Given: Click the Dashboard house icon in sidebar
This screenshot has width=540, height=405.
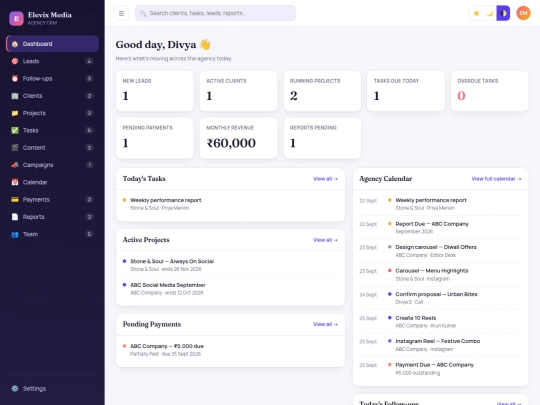Looking at the screenshot, I should (15, 44).
